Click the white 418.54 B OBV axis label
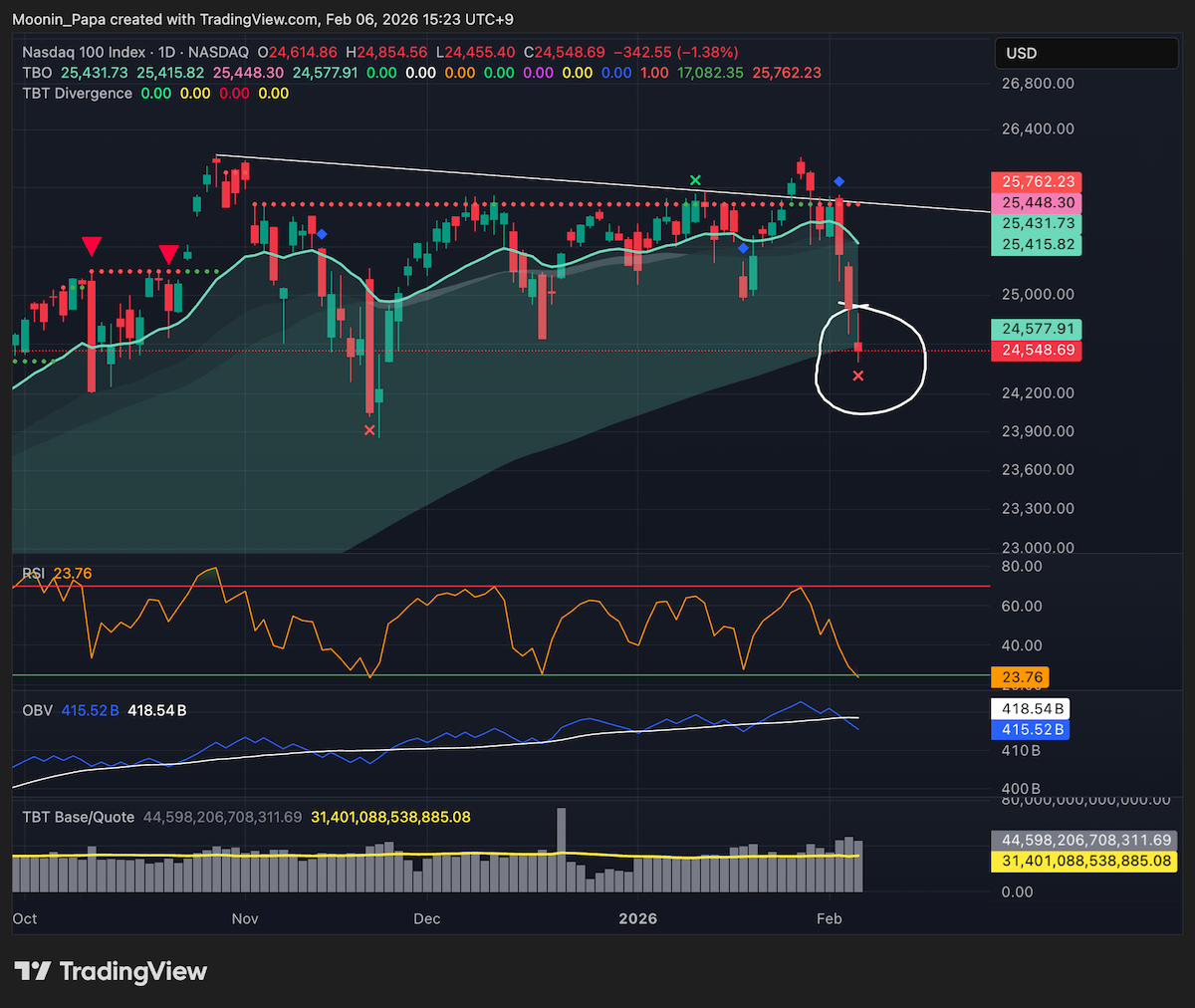 [x=1032, y=709]
